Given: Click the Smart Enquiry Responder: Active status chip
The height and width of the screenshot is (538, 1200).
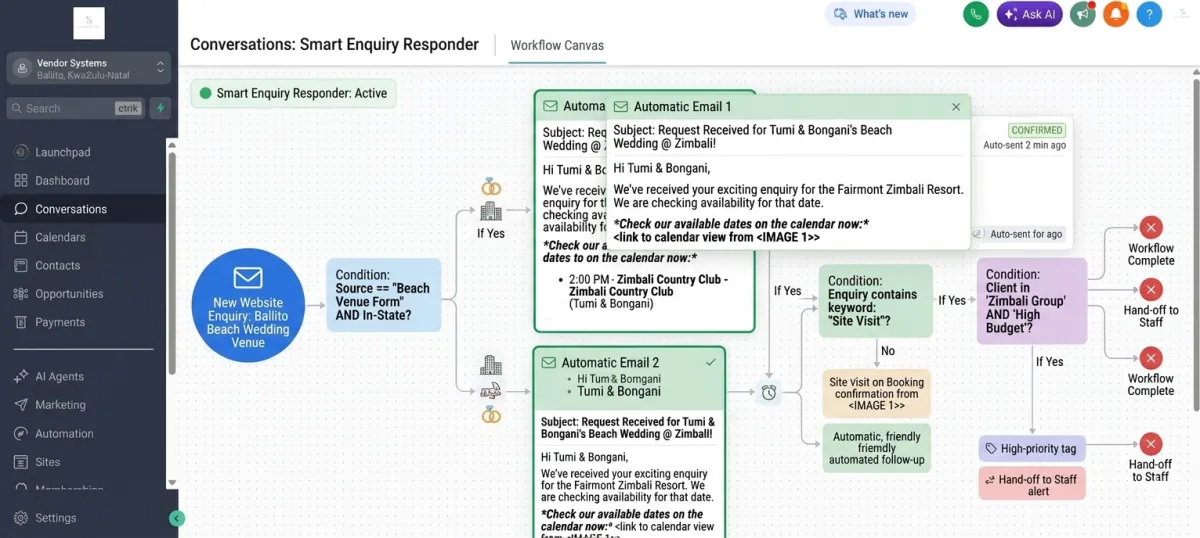Looking at the screenshot, I should coord(293,93).
